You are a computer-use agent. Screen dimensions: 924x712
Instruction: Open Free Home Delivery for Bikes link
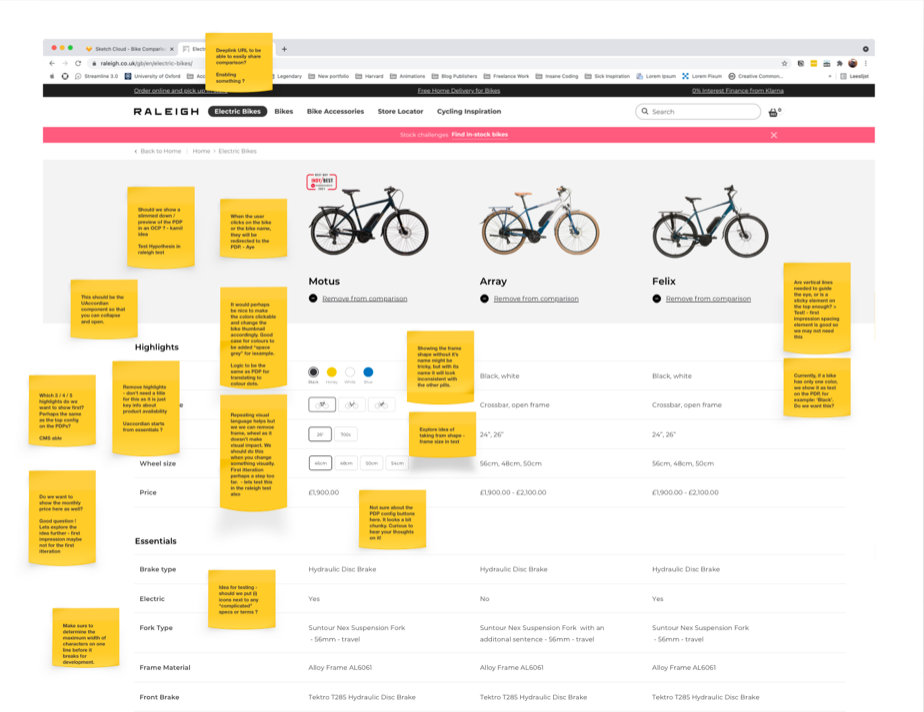point(458,91)
